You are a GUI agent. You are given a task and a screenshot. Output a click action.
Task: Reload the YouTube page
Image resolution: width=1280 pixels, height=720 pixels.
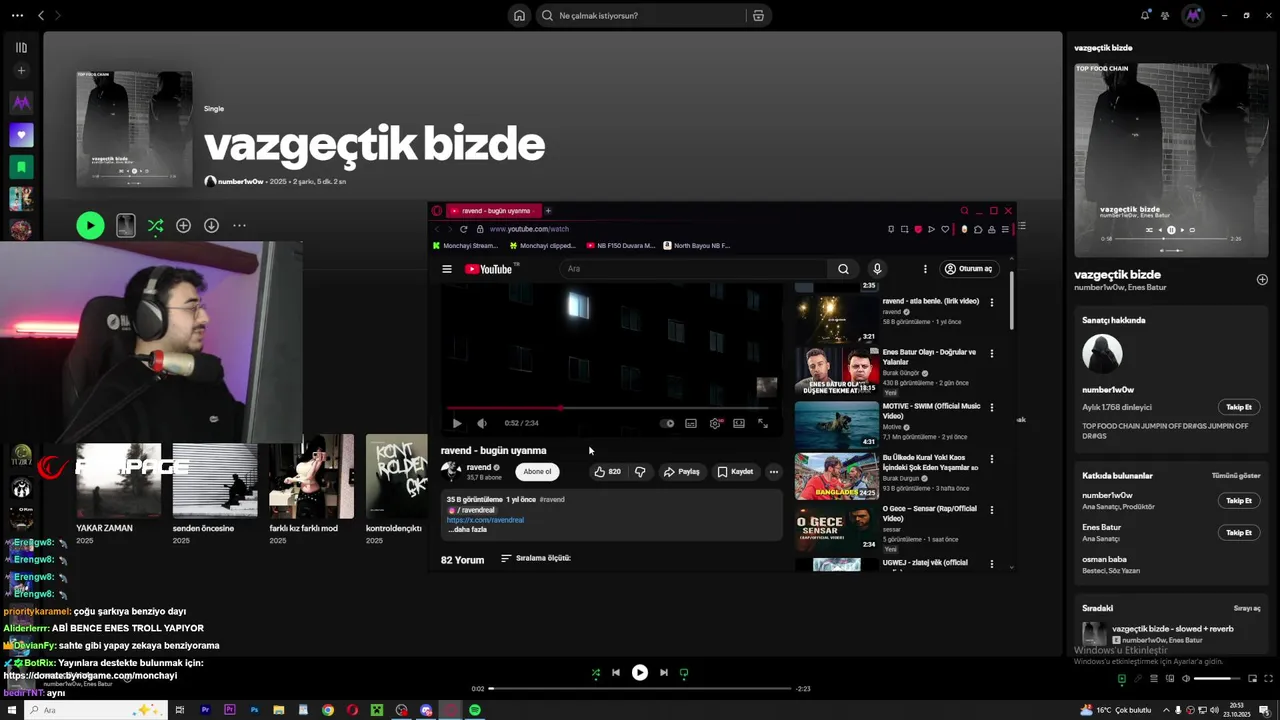tap(464, 229)
